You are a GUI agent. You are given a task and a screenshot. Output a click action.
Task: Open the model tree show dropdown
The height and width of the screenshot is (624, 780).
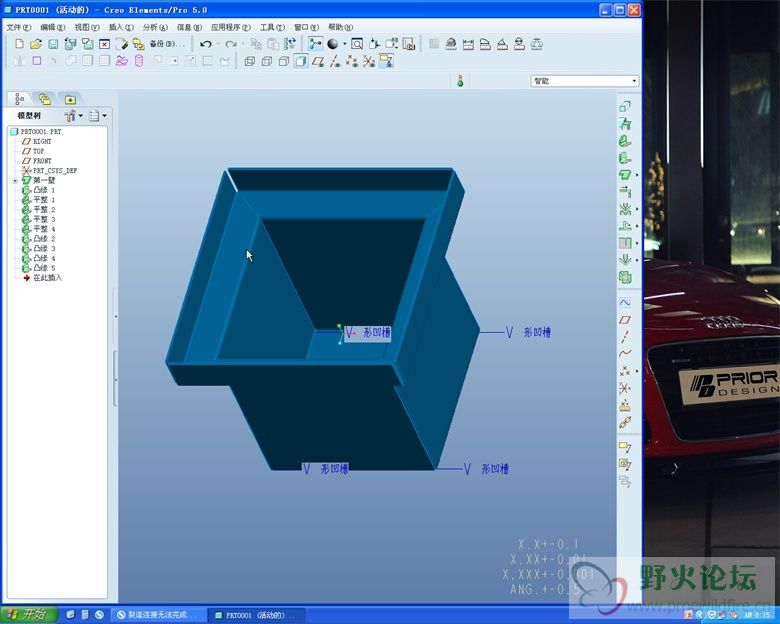point(73,115)
